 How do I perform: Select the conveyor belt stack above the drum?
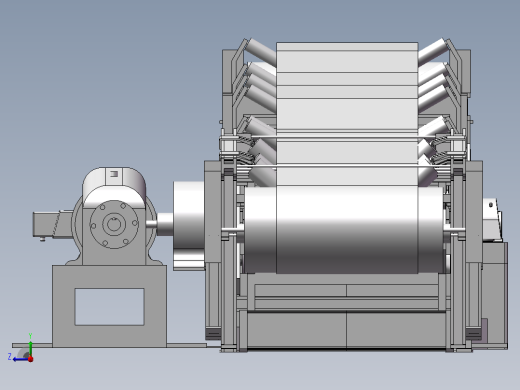[347, 114]
